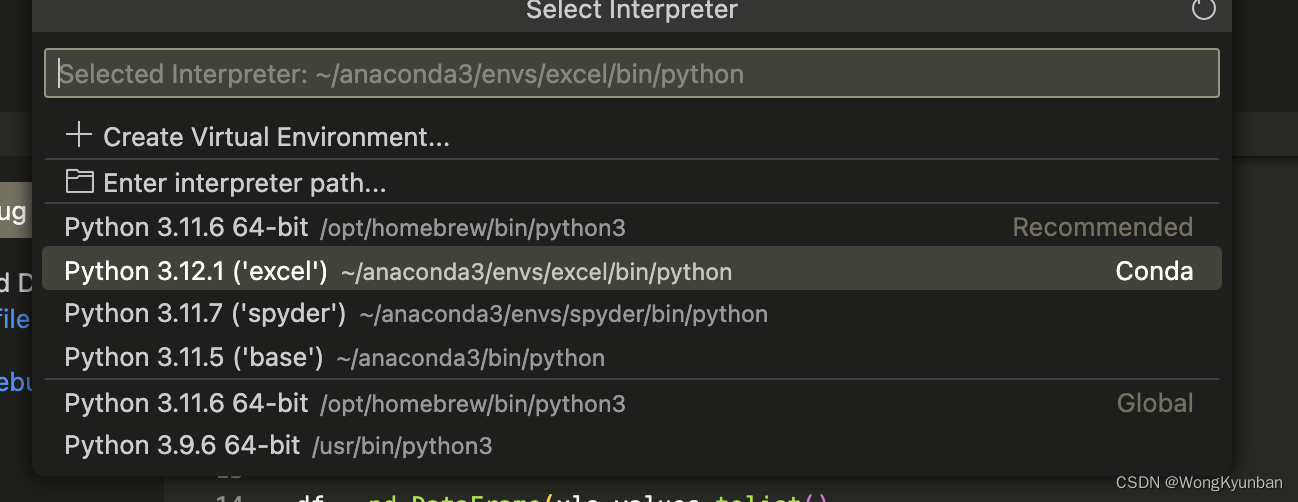Click the Recommended label on the first interpreter
Viewport: 1298px width, 502px height.
1102,228
